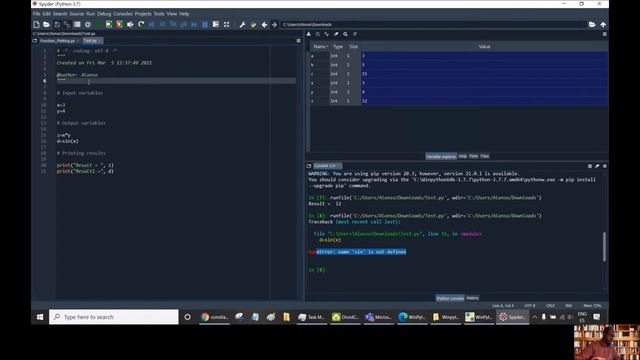Image resolution: width=640 pixels, height=360 pixels.
Task: Select the IPython console bottom tab
Action: coord(450,298)
